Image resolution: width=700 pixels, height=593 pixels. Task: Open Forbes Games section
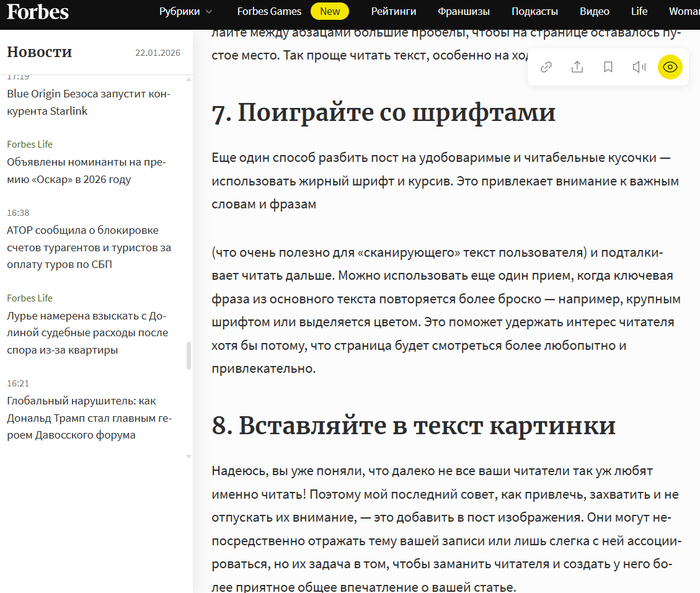269,12
